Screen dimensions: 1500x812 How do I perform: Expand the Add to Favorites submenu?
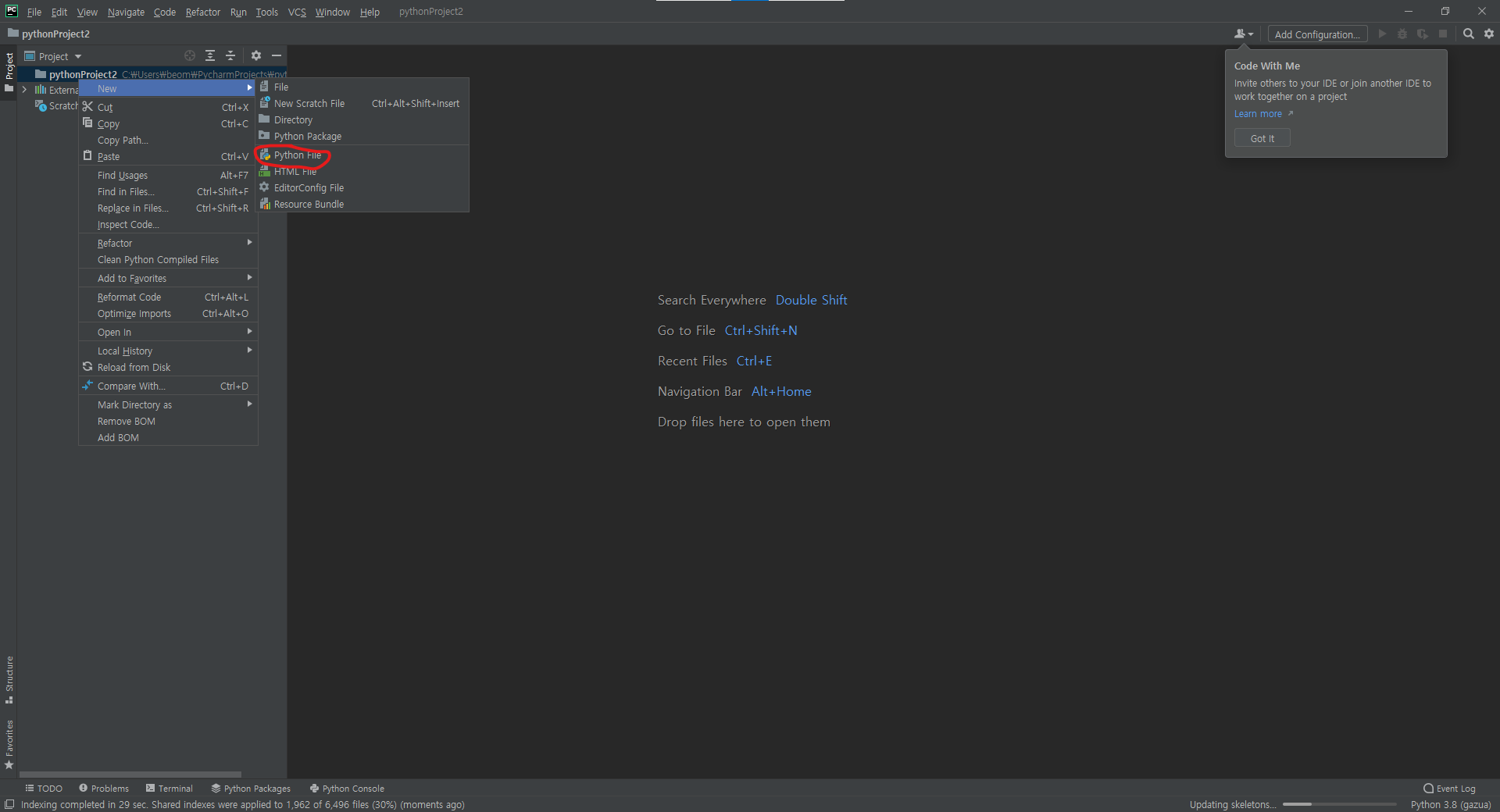168,278
